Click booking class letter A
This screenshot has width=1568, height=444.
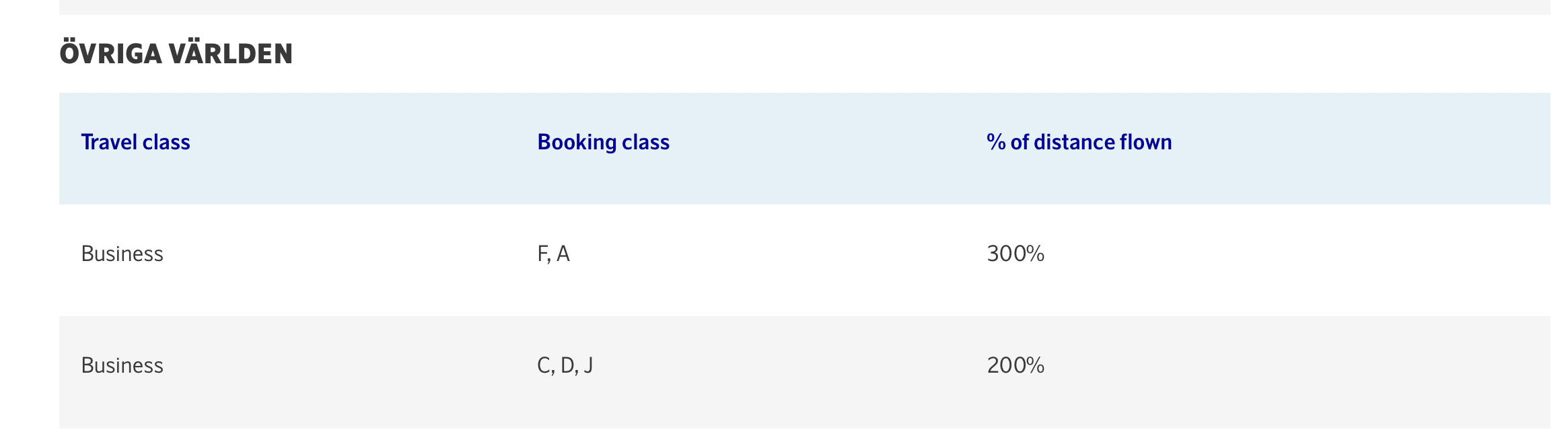563,254
